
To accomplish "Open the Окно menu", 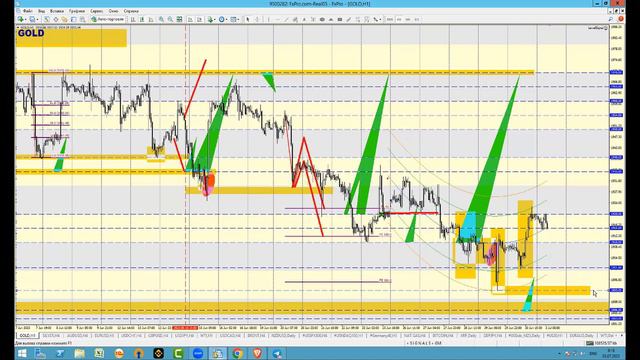I will pos(113,11).
